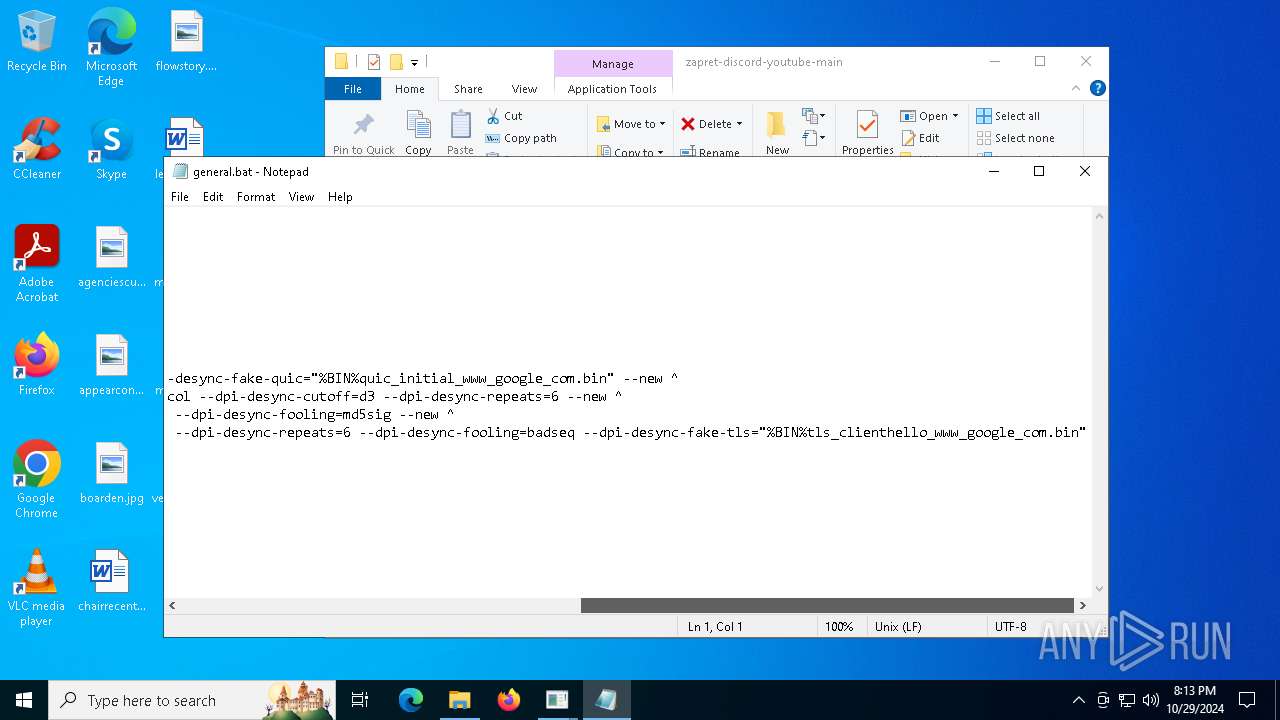The width and height of the screenshot is (1280, 720).
Task: Click the Notepad scroll left arrow
Action: [x=172, y=605]
